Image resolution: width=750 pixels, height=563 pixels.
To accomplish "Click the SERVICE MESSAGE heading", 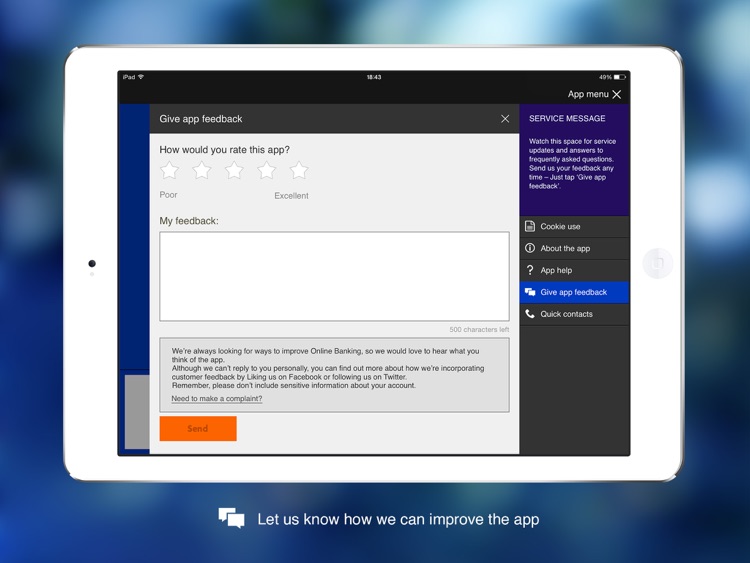I will [567, 119].
